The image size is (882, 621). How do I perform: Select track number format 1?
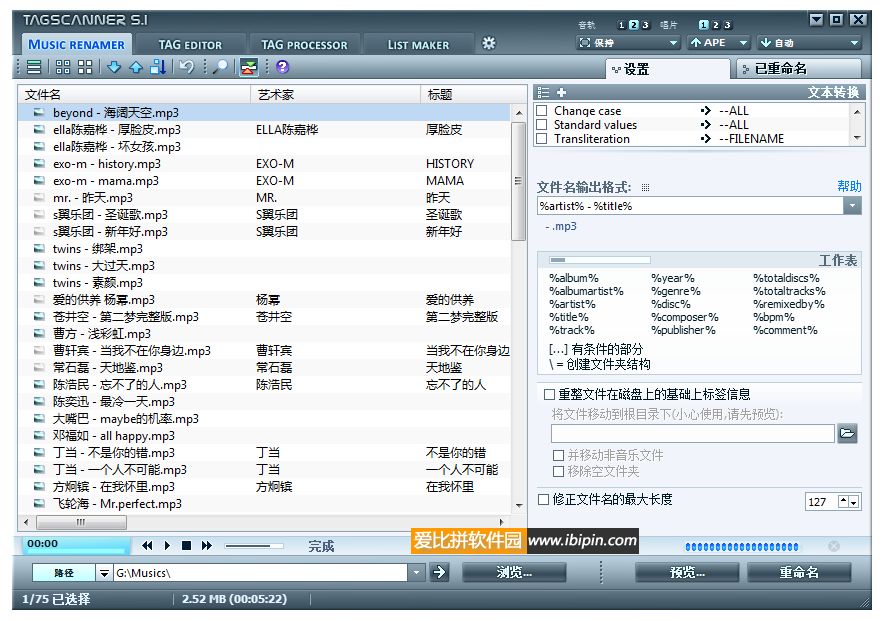click(x=622, y=25)
